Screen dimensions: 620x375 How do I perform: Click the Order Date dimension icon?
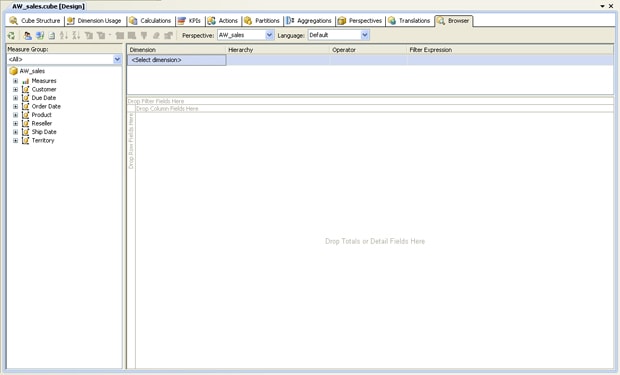(x=25, y=106)
